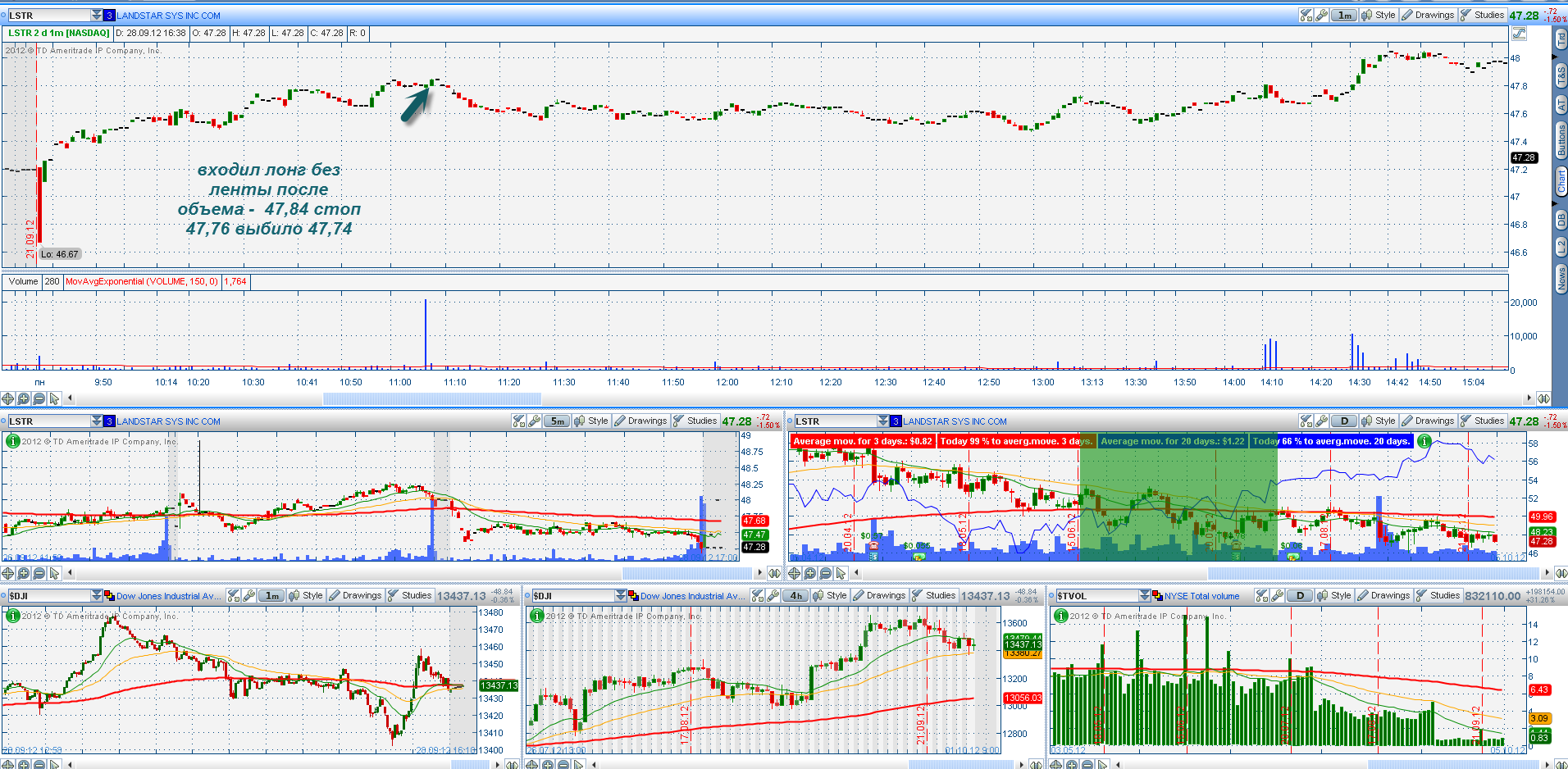Open the T&S sidebar tab
This screenshot has height=769, width=1568.
coord(1561,75)
